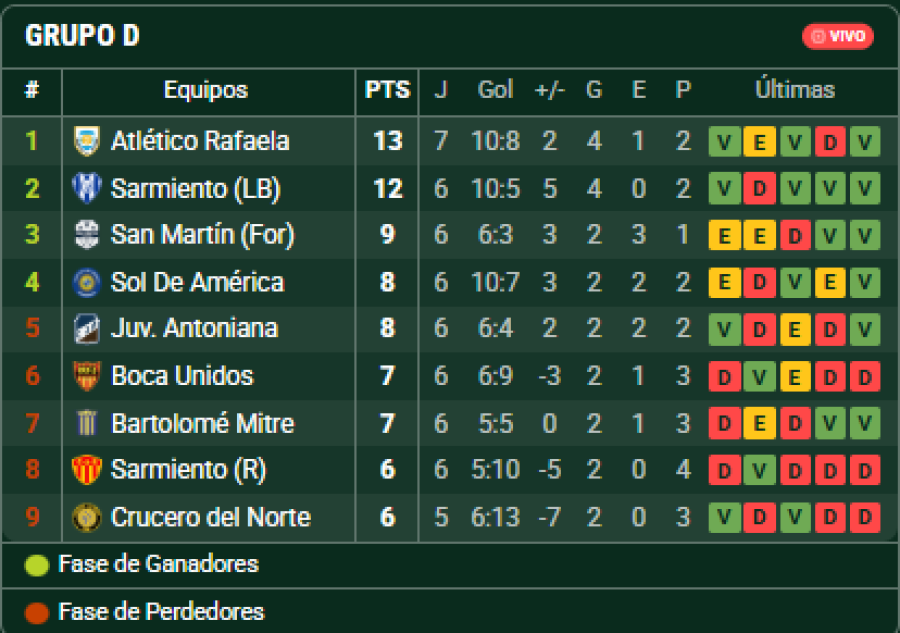Open the VIVO live indicator badge
Viewport: 900px width, 633px height.
click(838, 36)
